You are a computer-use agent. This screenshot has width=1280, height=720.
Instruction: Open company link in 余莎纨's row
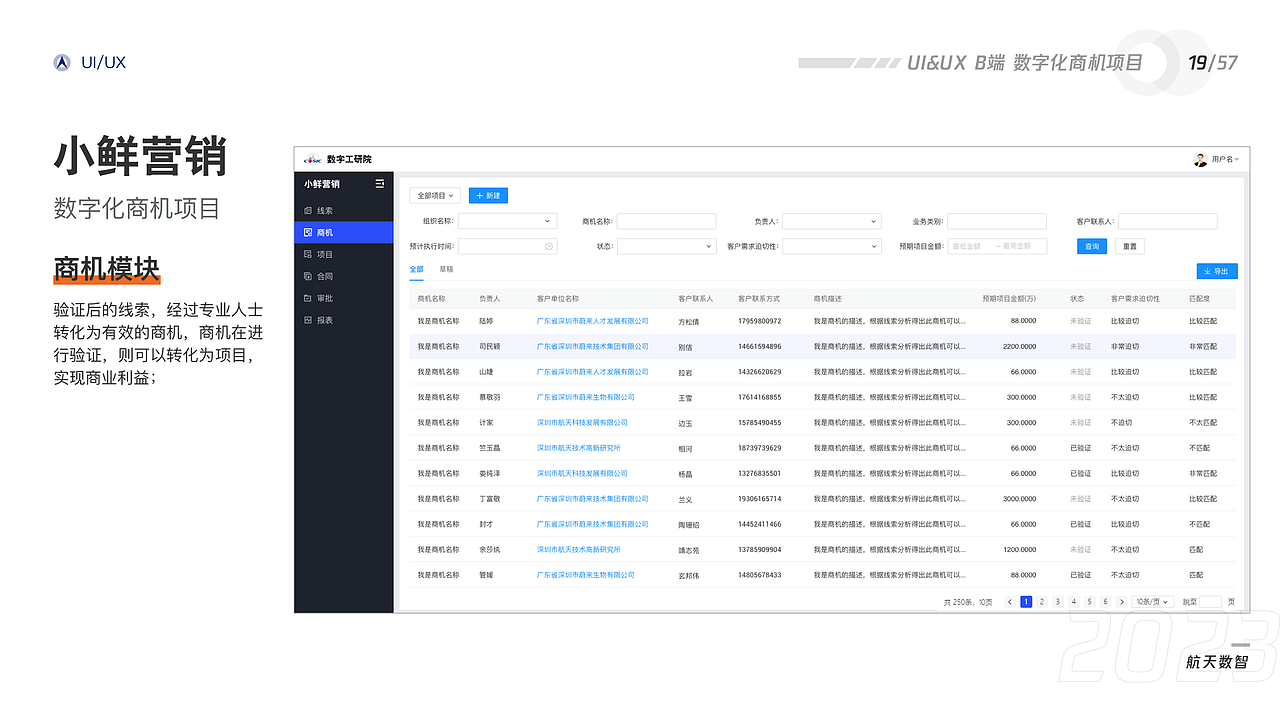pyautogui.click(x=579, y=550)
